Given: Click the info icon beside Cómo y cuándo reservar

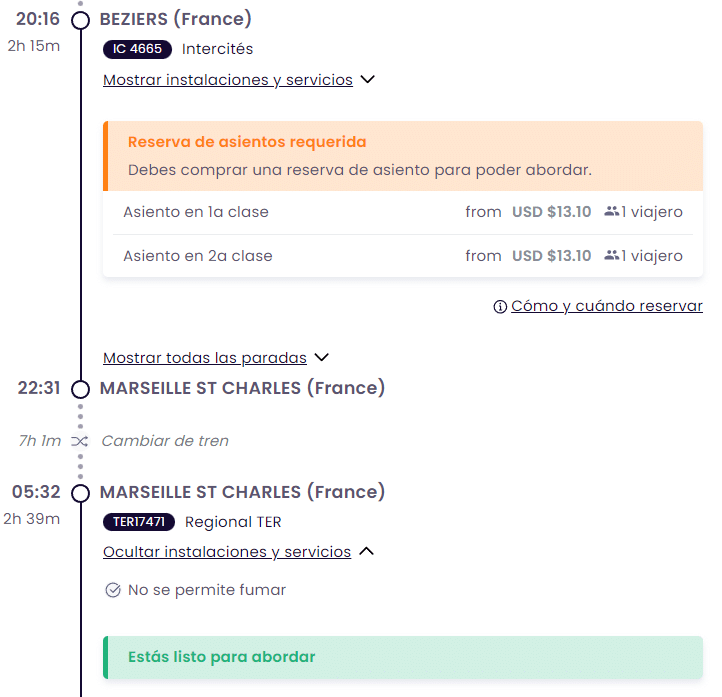Looking at the screenshot, I should point(500,307).
